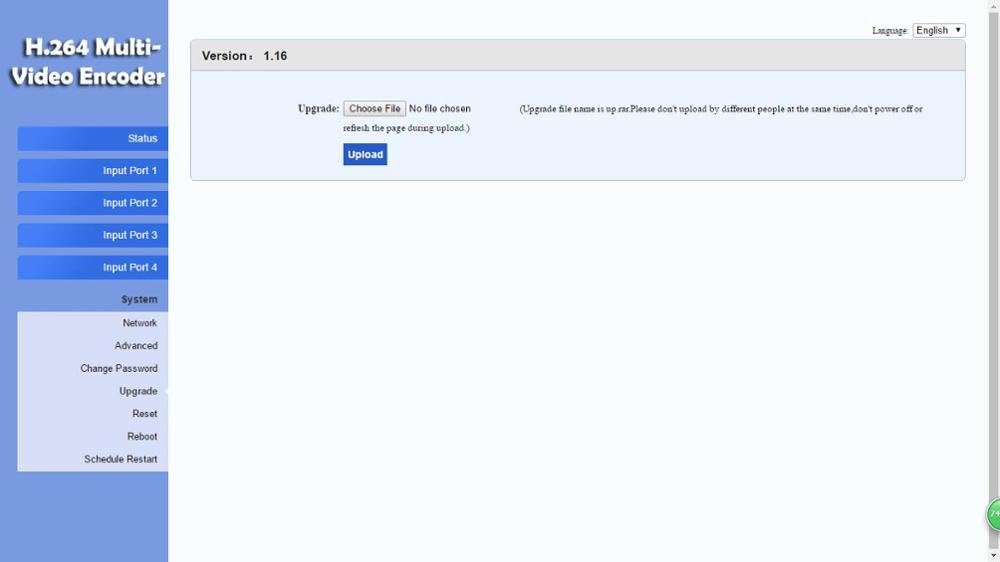Click the 'No file chosen' text
1000x562 pixels.
click(439, 108)
